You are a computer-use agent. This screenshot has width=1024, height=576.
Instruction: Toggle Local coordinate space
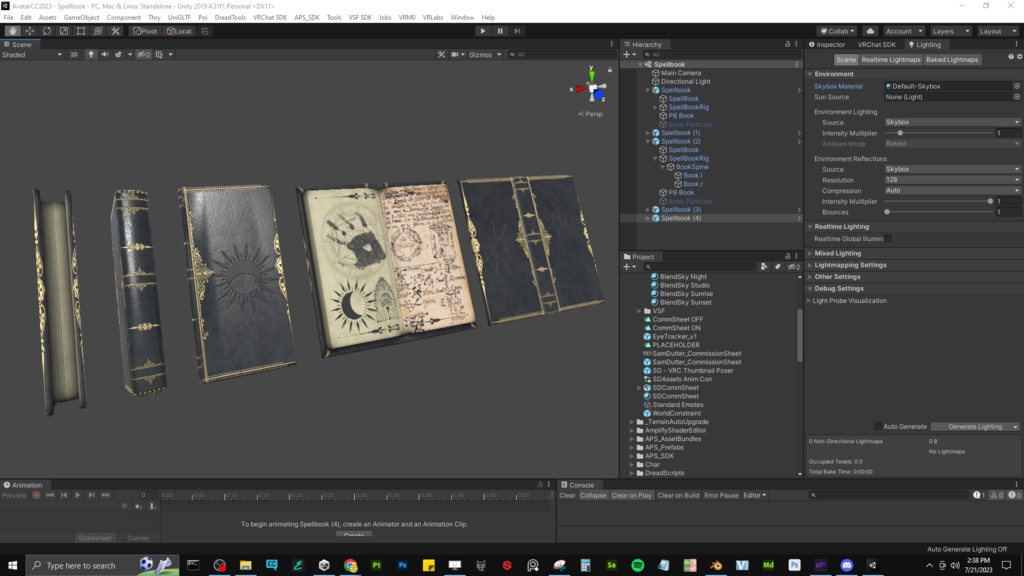(x=180, y=31)
